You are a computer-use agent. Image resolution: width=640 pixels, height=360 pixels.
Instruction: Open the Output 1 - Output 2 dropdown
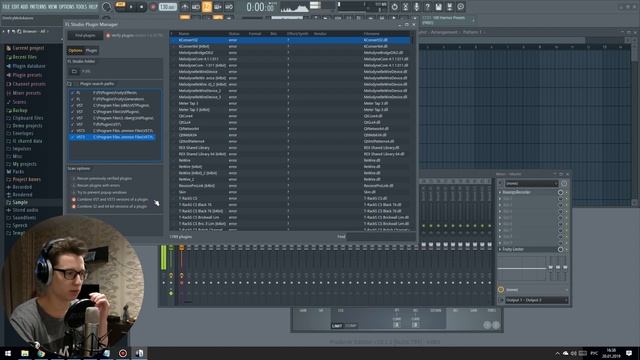[x=536, y=300]
